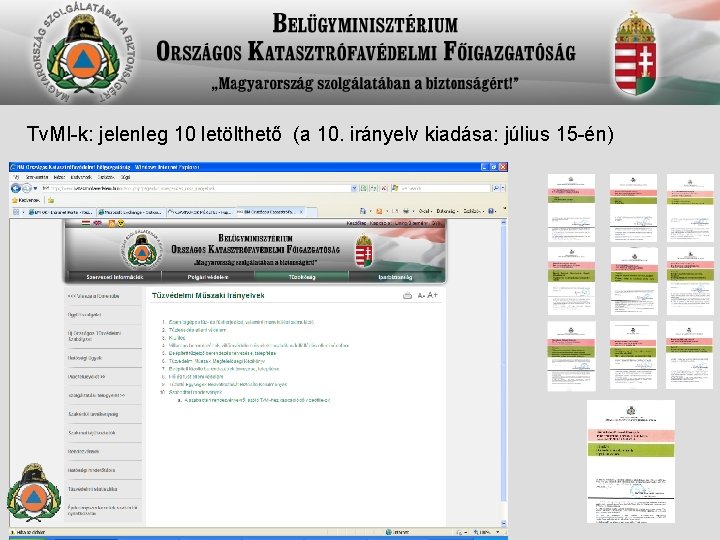Open the Biztonság dropdown in command bar

pos(447,211)
